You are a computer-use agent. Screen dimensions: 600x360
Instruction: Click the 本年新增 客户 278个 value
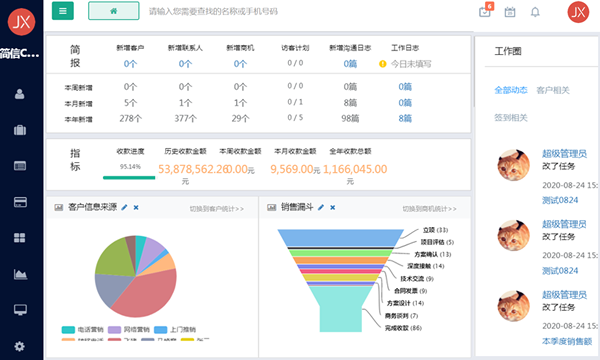point(130,119)
